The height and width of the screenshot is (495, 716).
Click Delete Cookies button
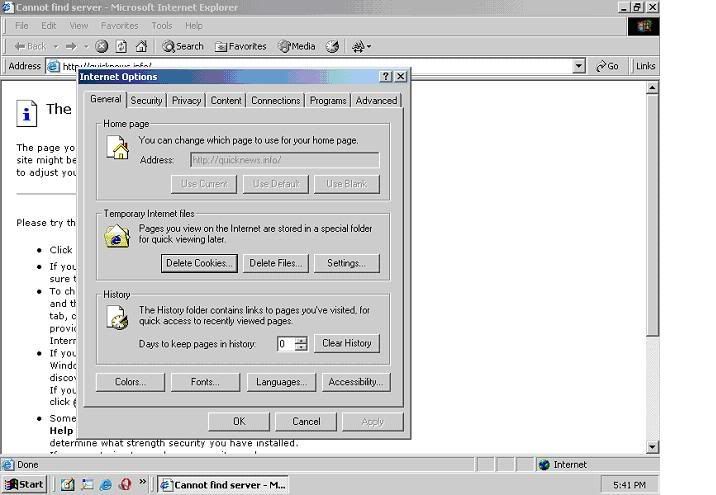point(199,263)
